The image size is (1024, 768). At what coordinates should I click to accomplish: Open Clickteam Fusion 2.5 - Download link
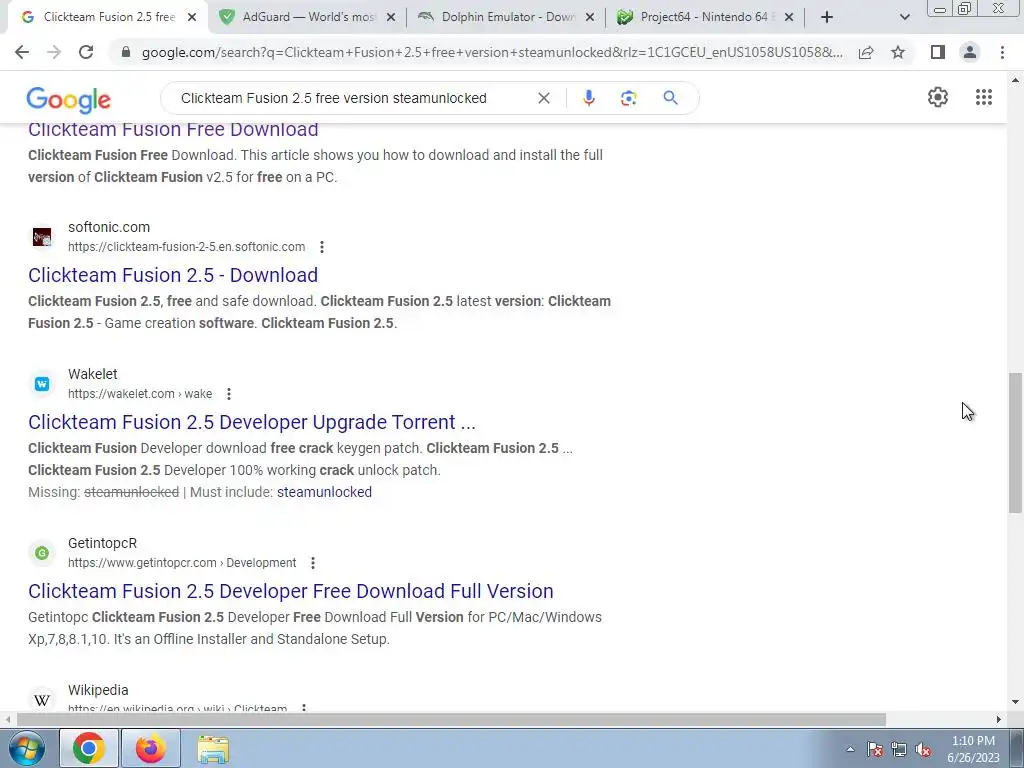tap(173, 275)
